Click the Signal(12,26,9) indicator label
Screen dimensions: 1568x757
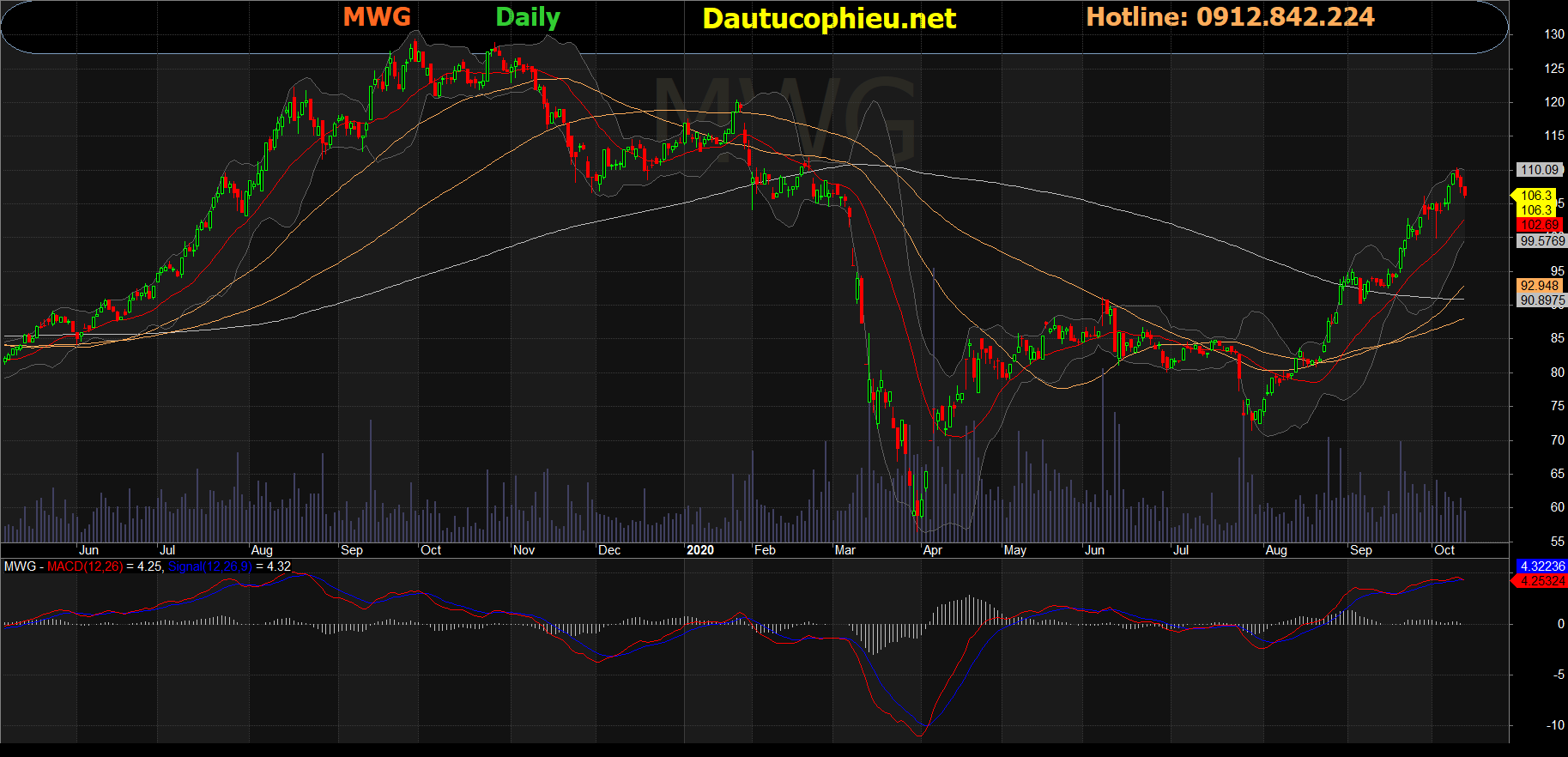(210, 566)
